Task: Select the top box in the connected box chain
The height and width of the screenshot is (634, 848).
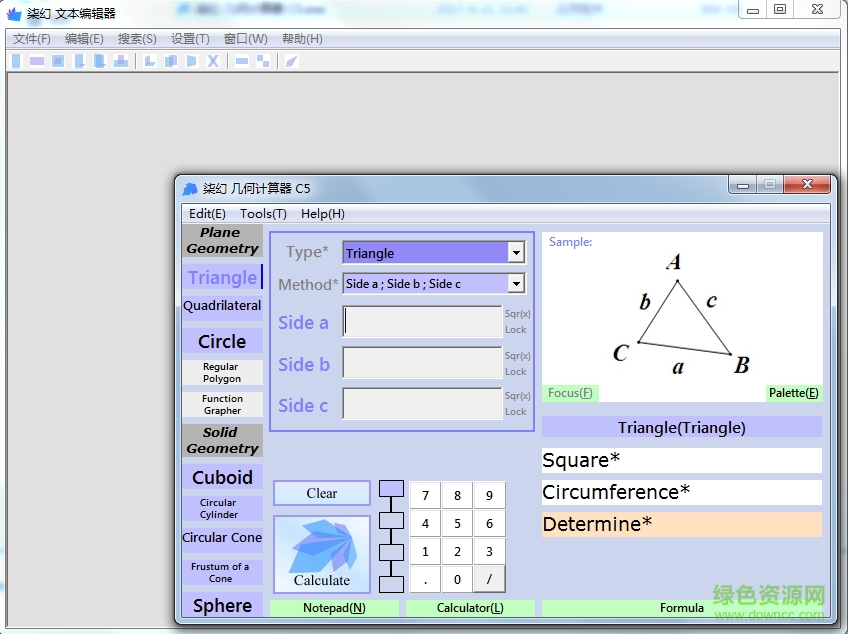Action: [x=392, y=489]
